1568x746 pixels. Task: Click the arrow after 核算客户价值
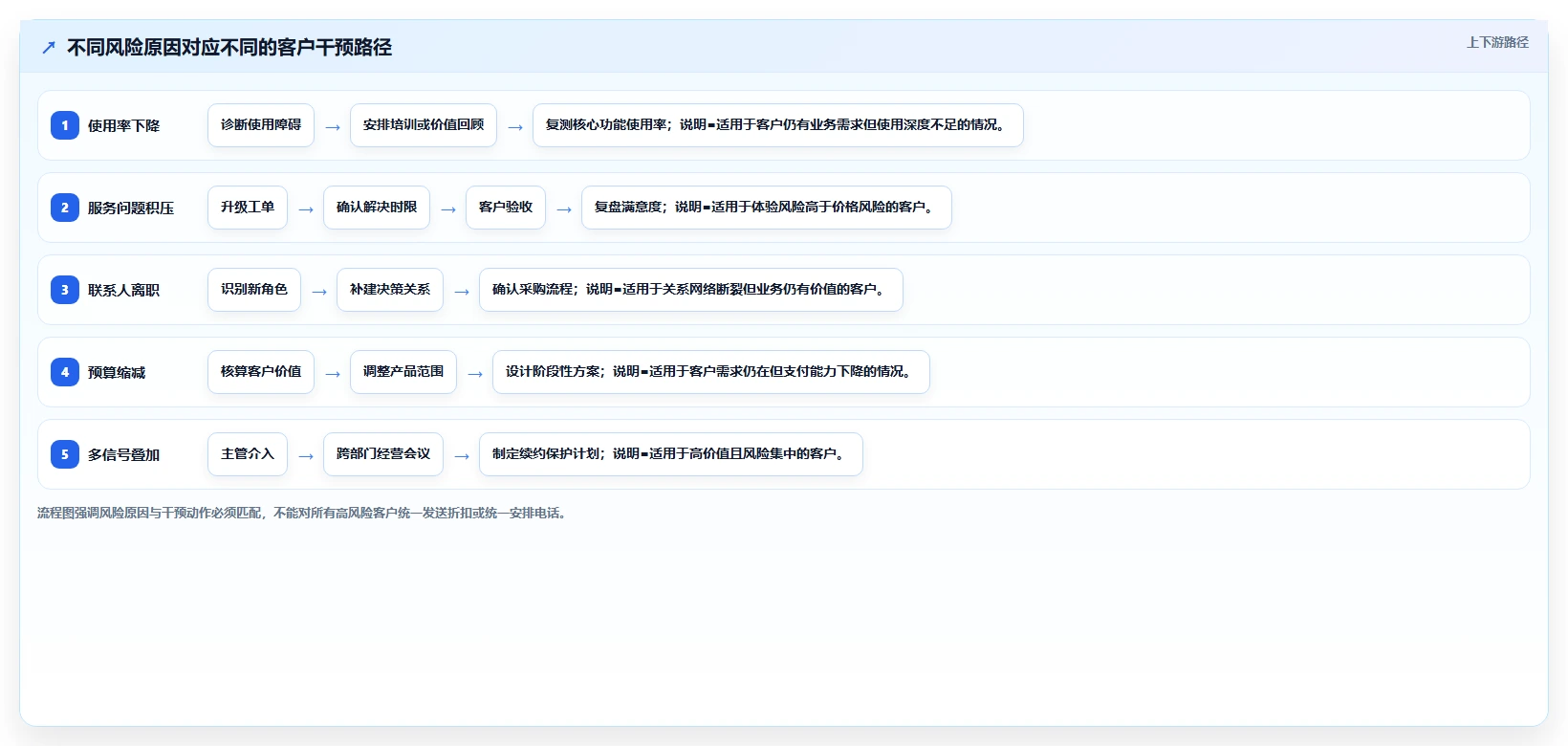[333, 374]
